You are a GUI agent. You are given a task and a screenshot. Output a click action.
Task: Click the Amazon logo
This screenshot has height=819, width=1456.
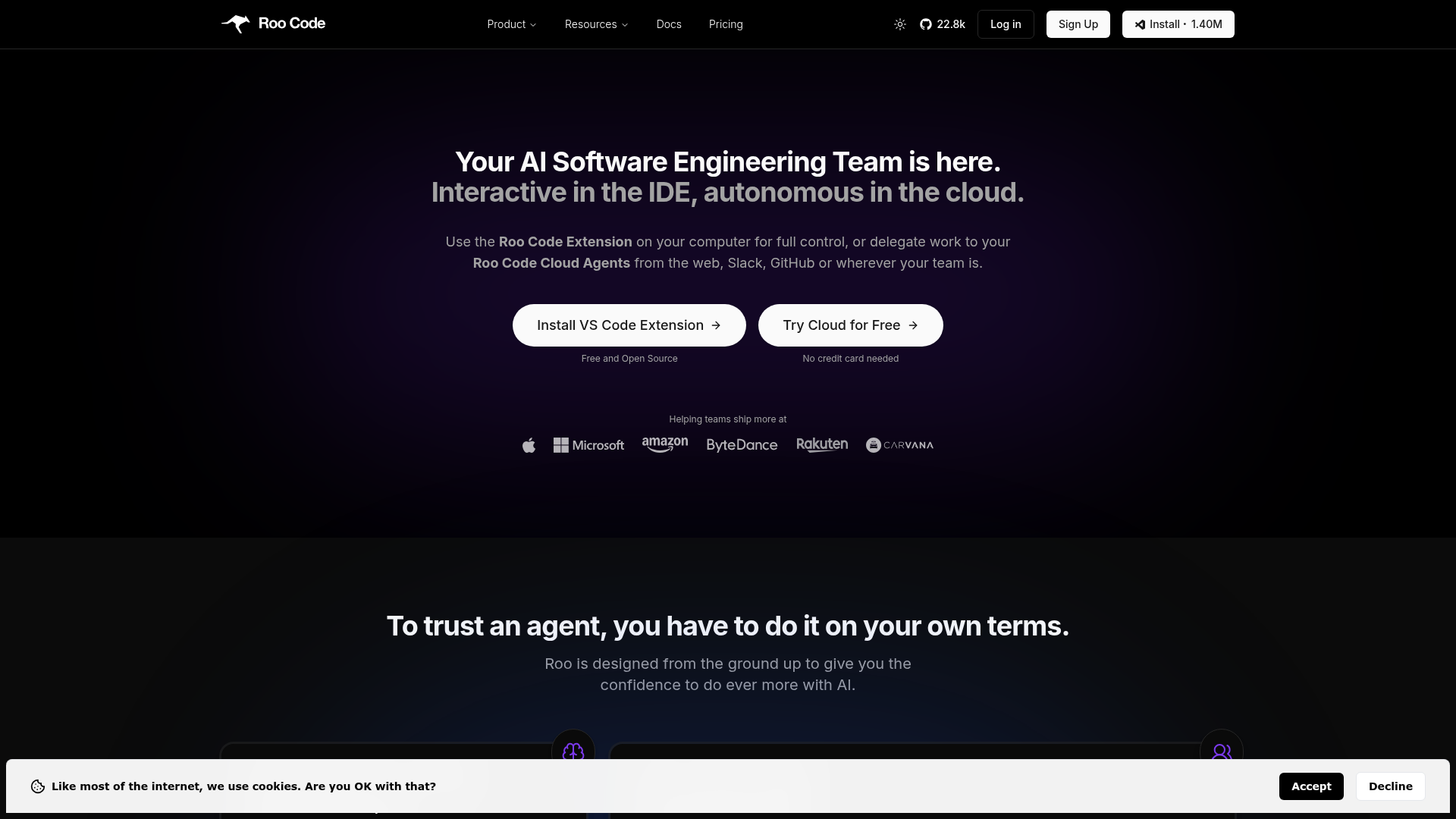664,444
